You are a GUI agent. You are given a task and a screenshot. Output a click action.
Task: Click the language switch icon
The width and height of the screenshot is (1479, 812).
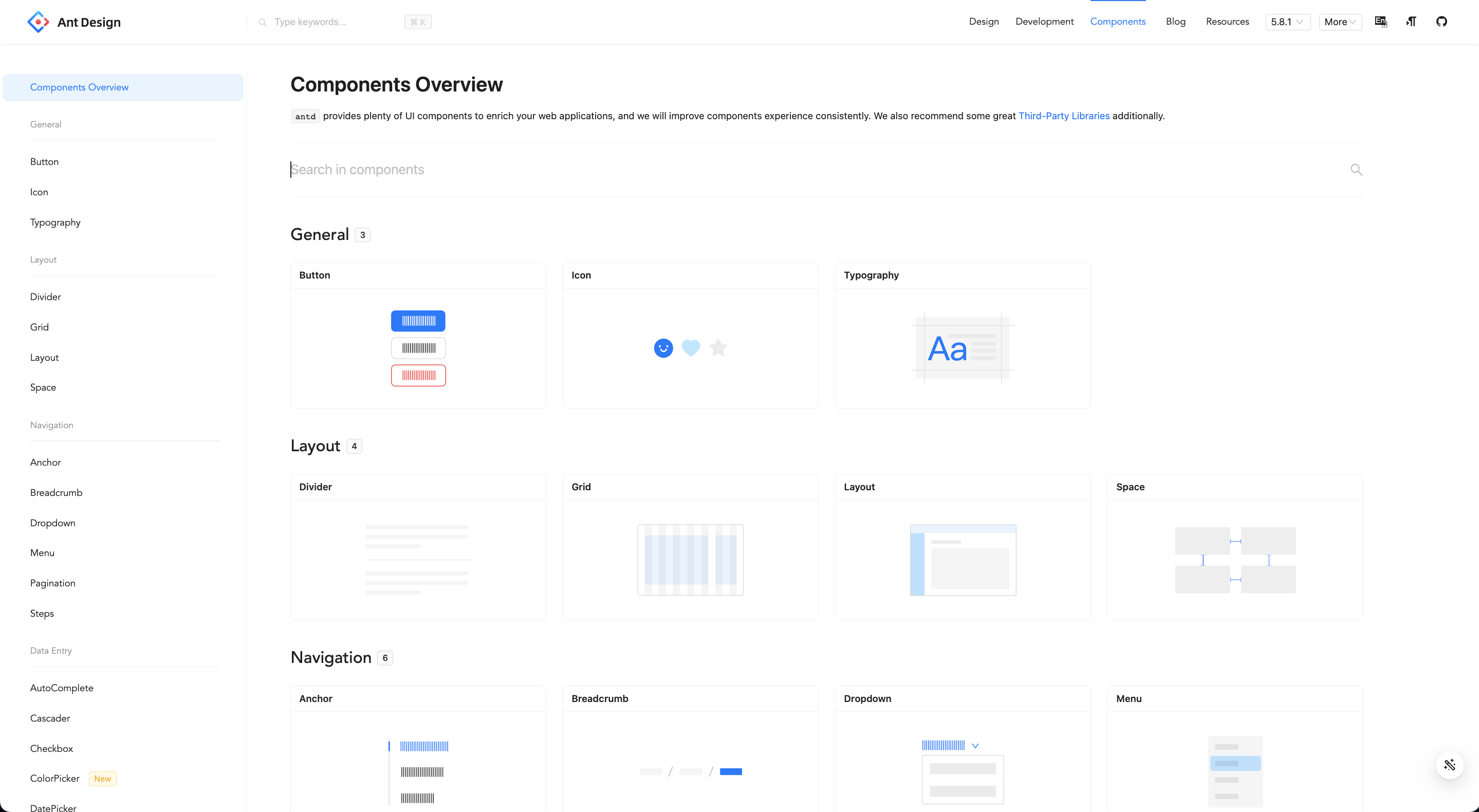pyautogui.click(x=1381, y=22)
